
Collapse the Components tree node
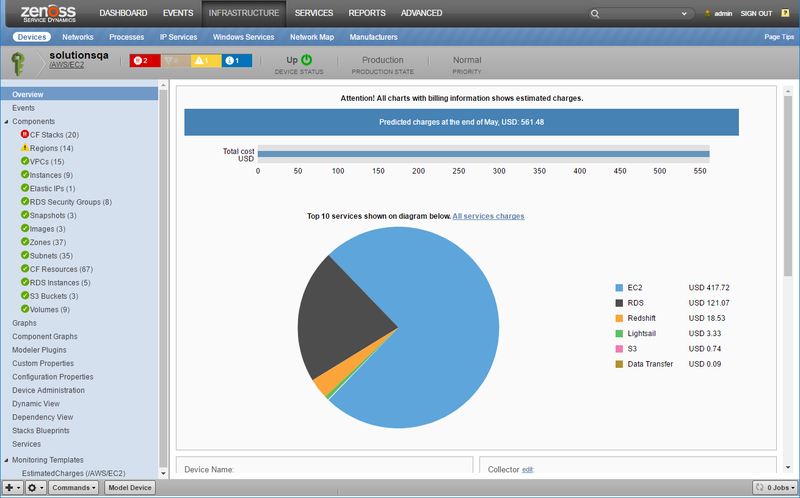[7, 122]
